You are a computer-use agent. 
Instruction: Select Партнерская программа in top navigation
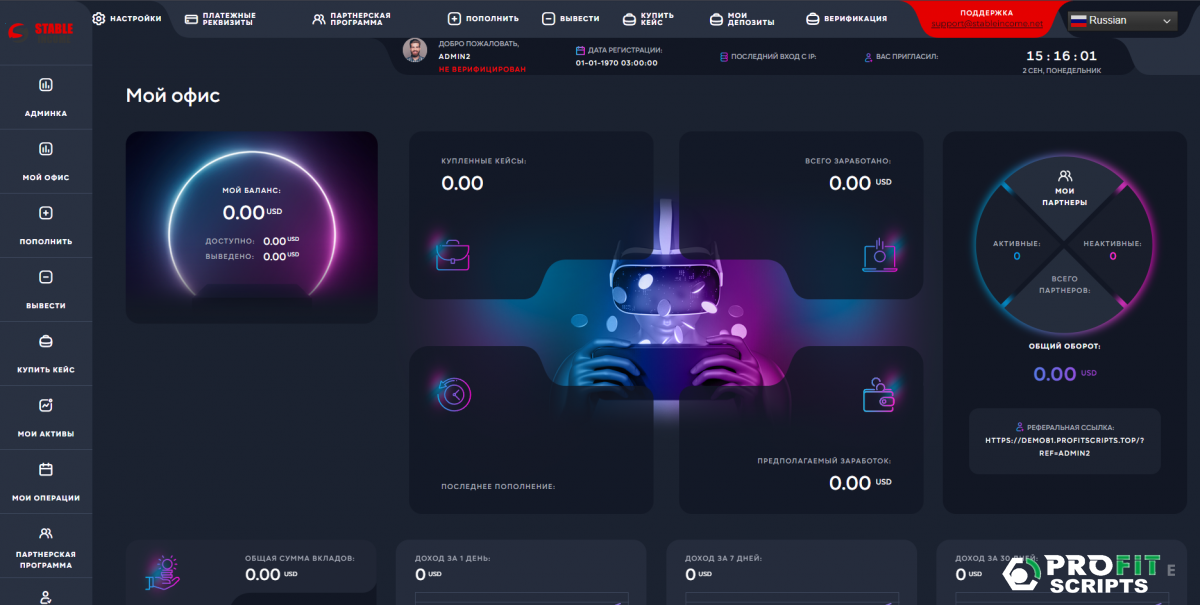351,19
